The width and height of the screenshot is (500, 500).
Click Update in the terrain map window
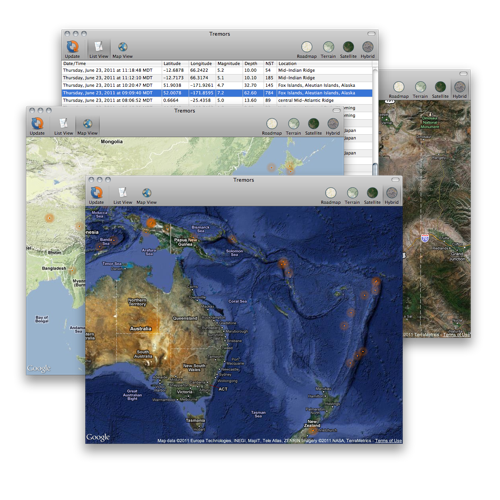pyautogui.click(x=37, y=126)
